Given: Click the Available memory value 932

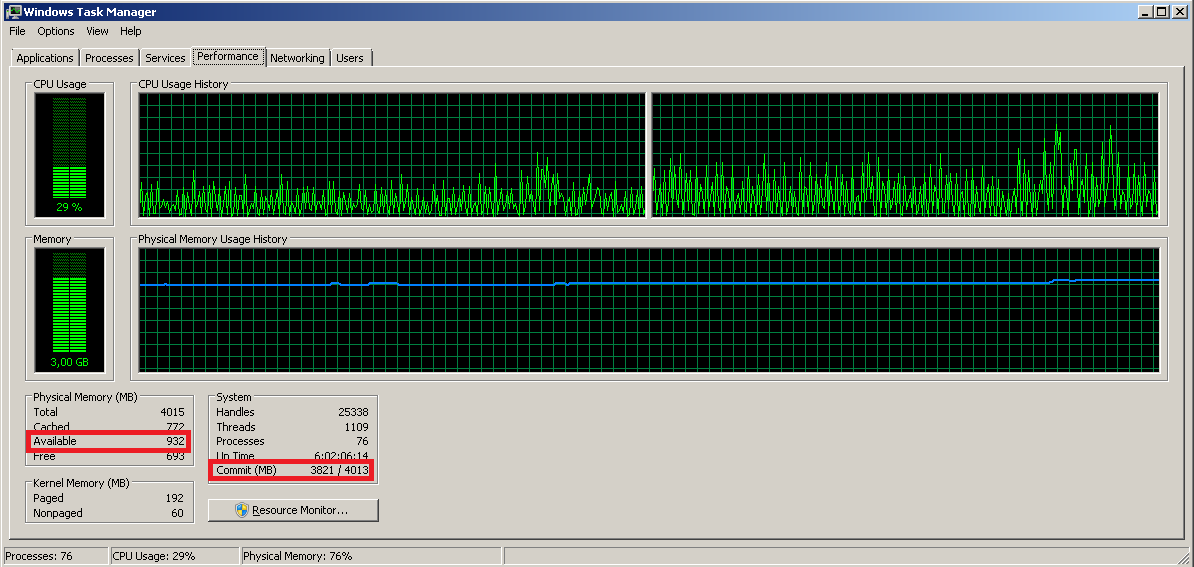Looking at the screenshot, I should (175, 441).
